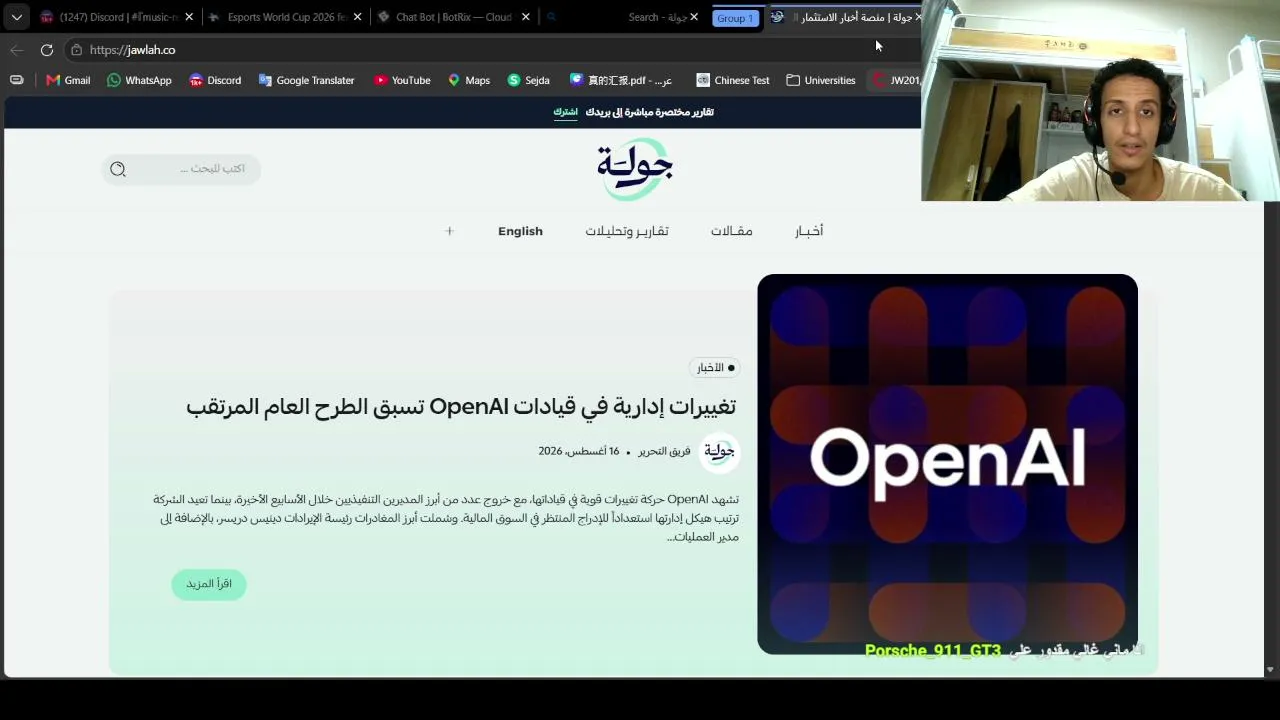Click the فريق التحرير author name
The height and width of the screenshot is (720, 1280).
click(665, 451)
